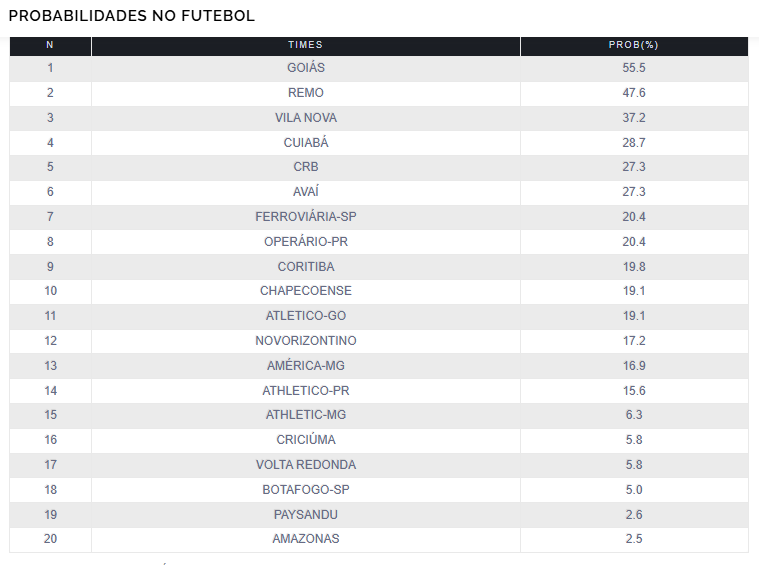This screenshot has height=565, width=759.
Task: Select the REMO team name
Action: [306, 92]
